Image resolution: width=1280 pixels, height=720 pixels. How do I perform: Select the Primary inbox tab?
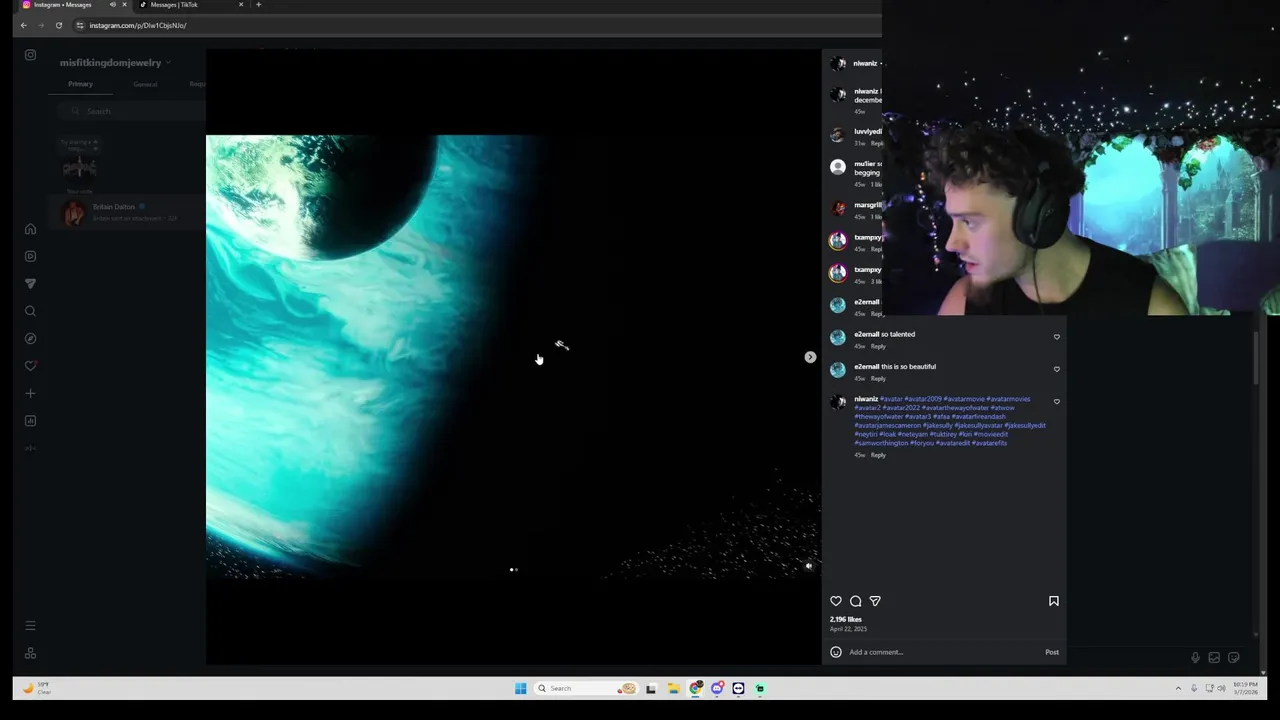[80, 84]
